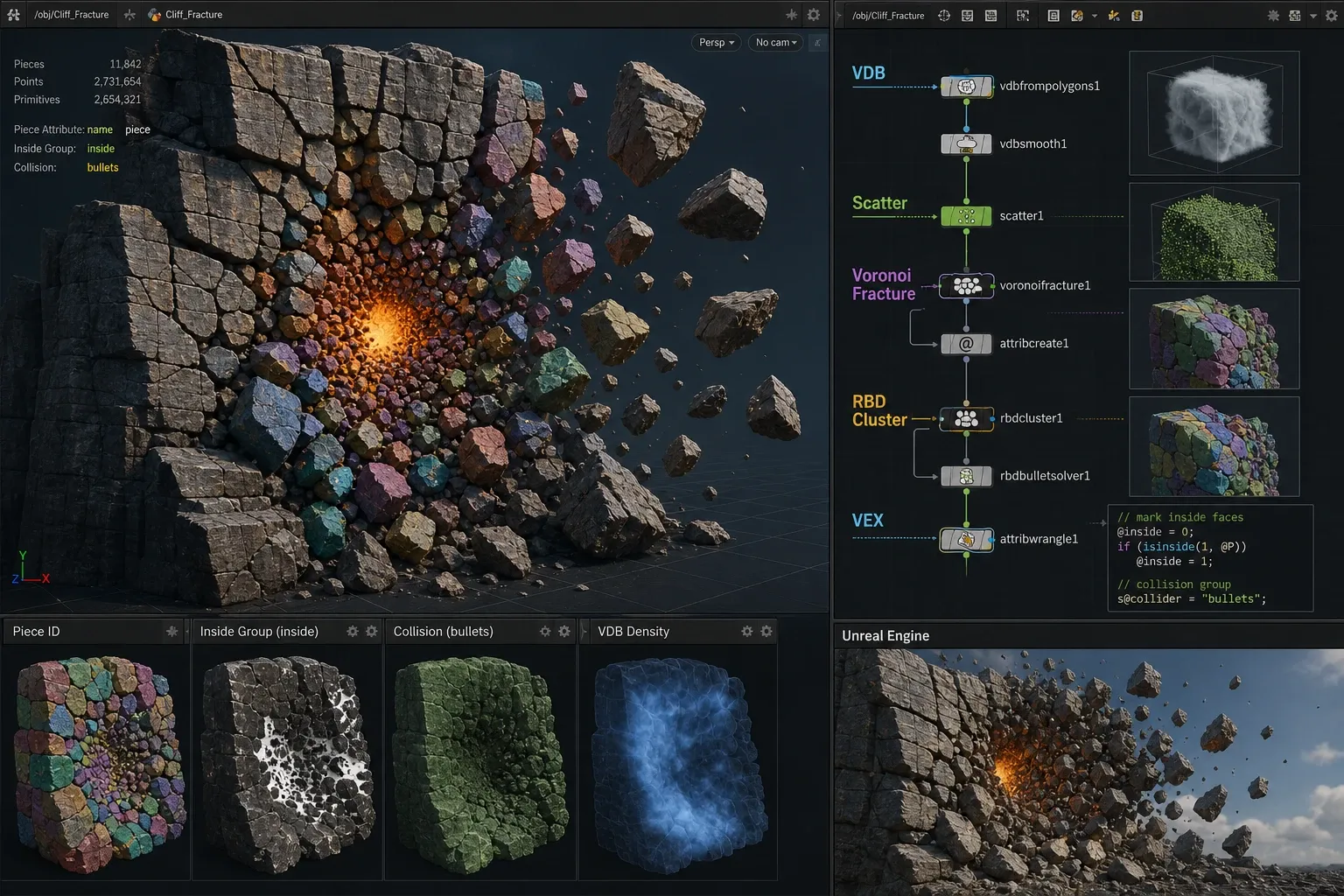
Task: Click the rbdcluster1 node icon
Action: 966,419
